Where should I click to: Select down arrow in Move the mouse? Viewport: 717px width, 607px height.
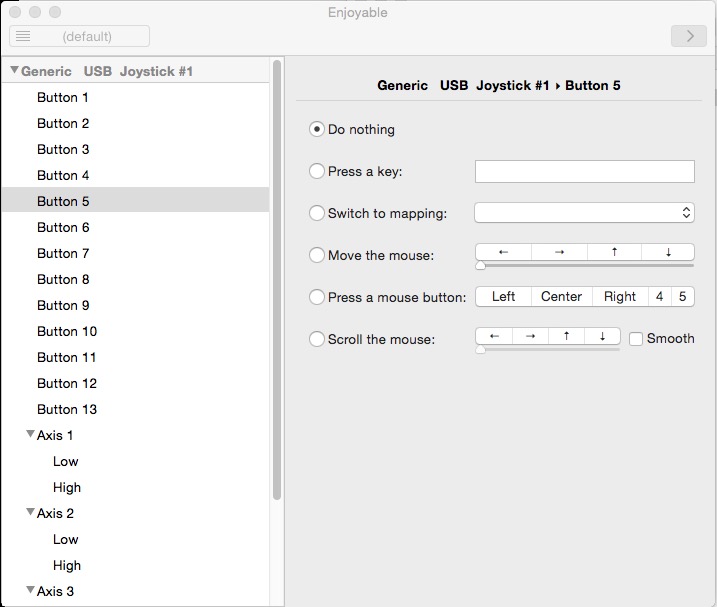pyautogui.click(x=668, y=252)
